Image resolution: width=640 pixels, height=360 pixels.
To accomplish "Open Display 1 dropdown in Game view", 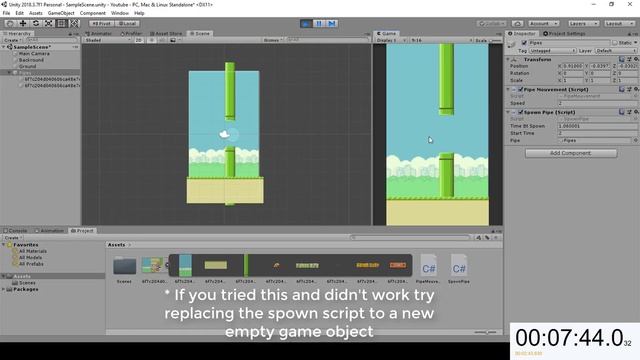I will pos(391,40).
